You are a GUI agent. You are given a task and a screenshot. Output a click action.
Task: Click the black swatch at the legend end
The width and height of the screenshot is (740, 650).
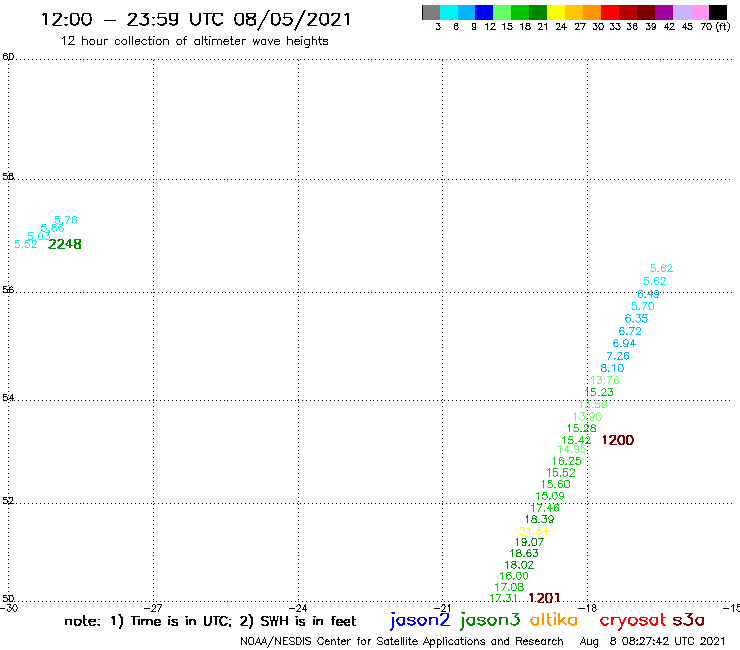[717, 12]
